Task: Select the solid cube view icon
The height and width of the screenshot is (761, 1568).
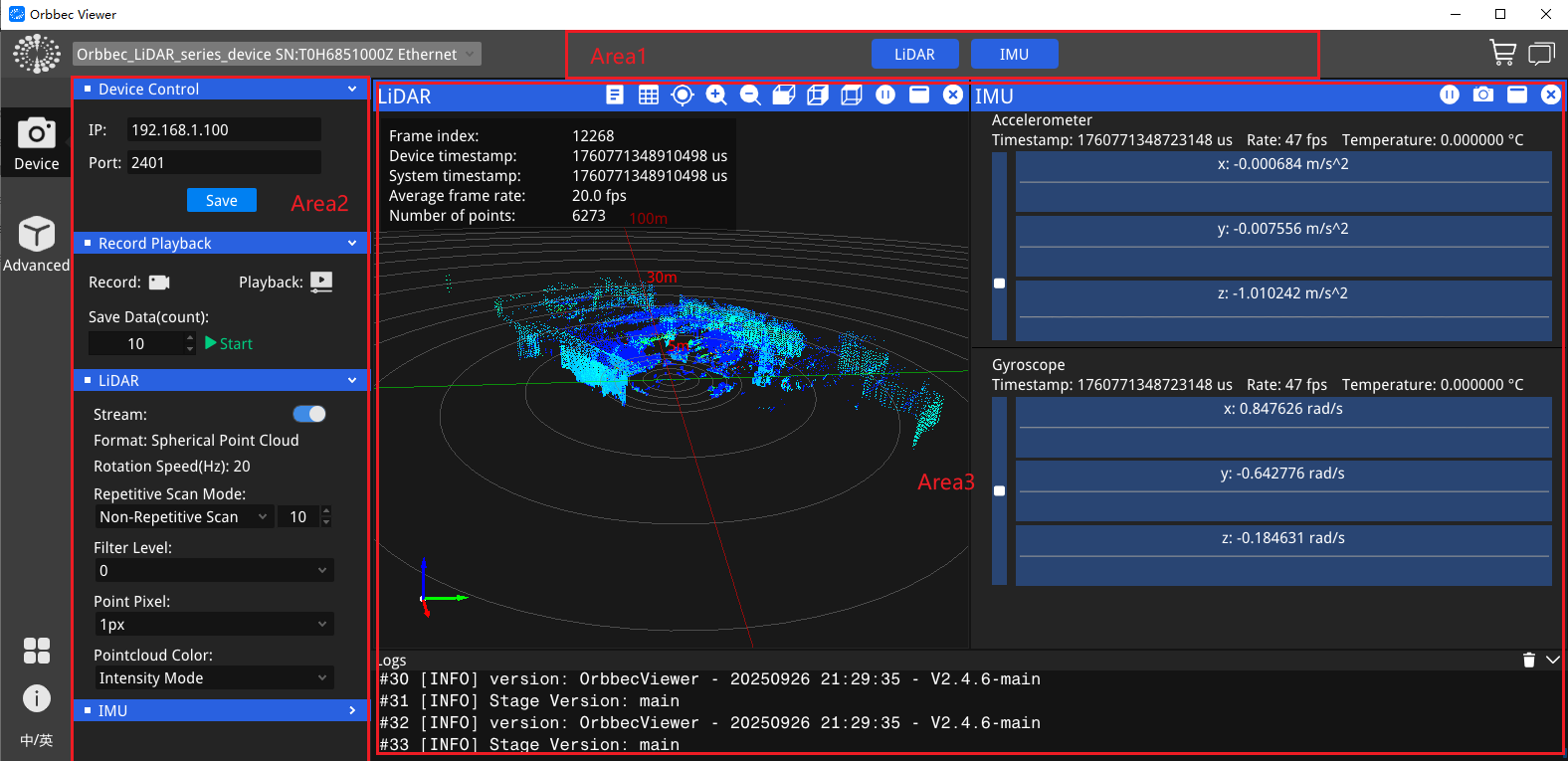Action: tap(784, 95)
